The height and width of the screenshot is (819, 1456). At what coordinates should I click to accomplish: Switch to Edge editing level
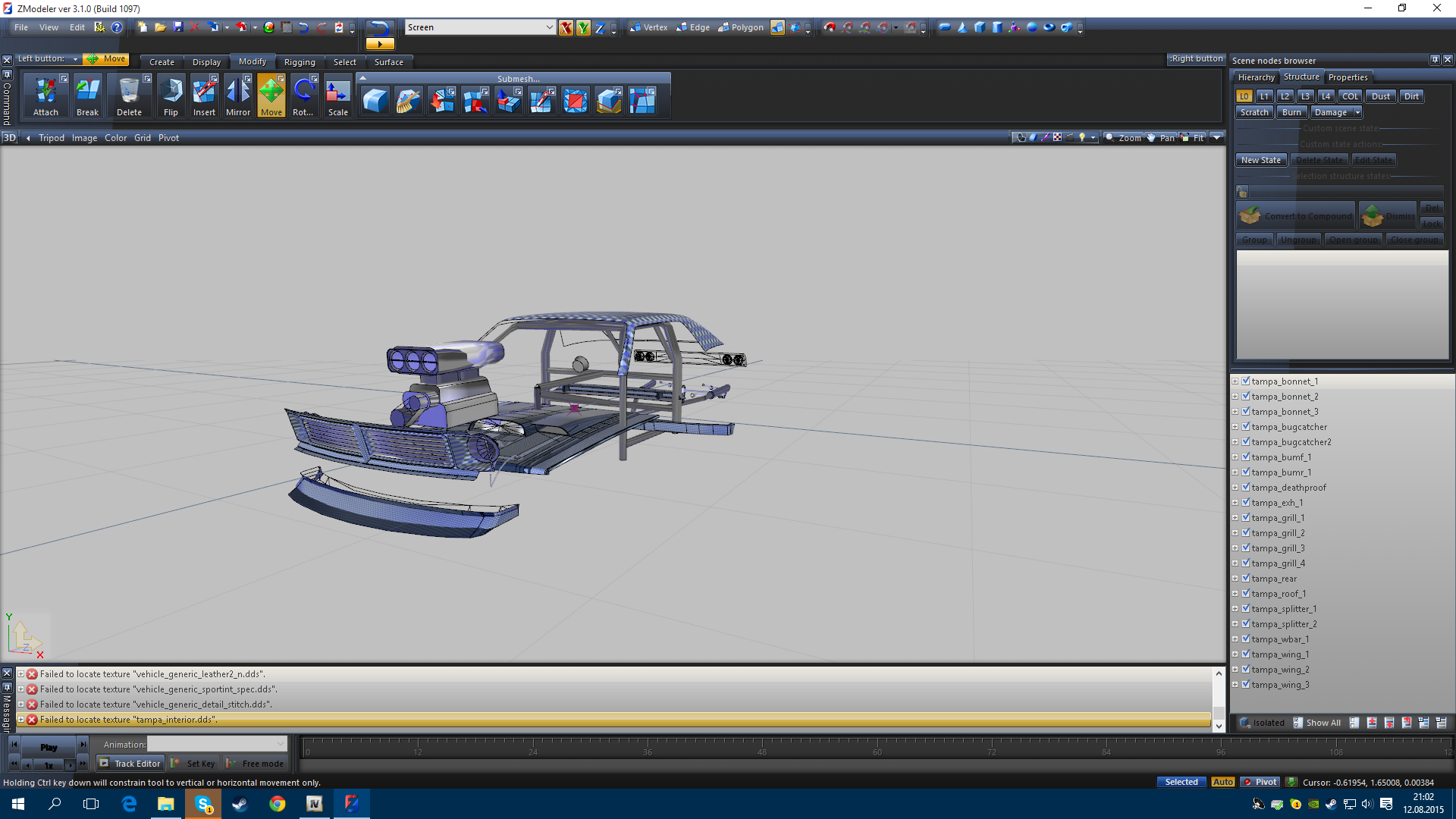click(693, 27)
